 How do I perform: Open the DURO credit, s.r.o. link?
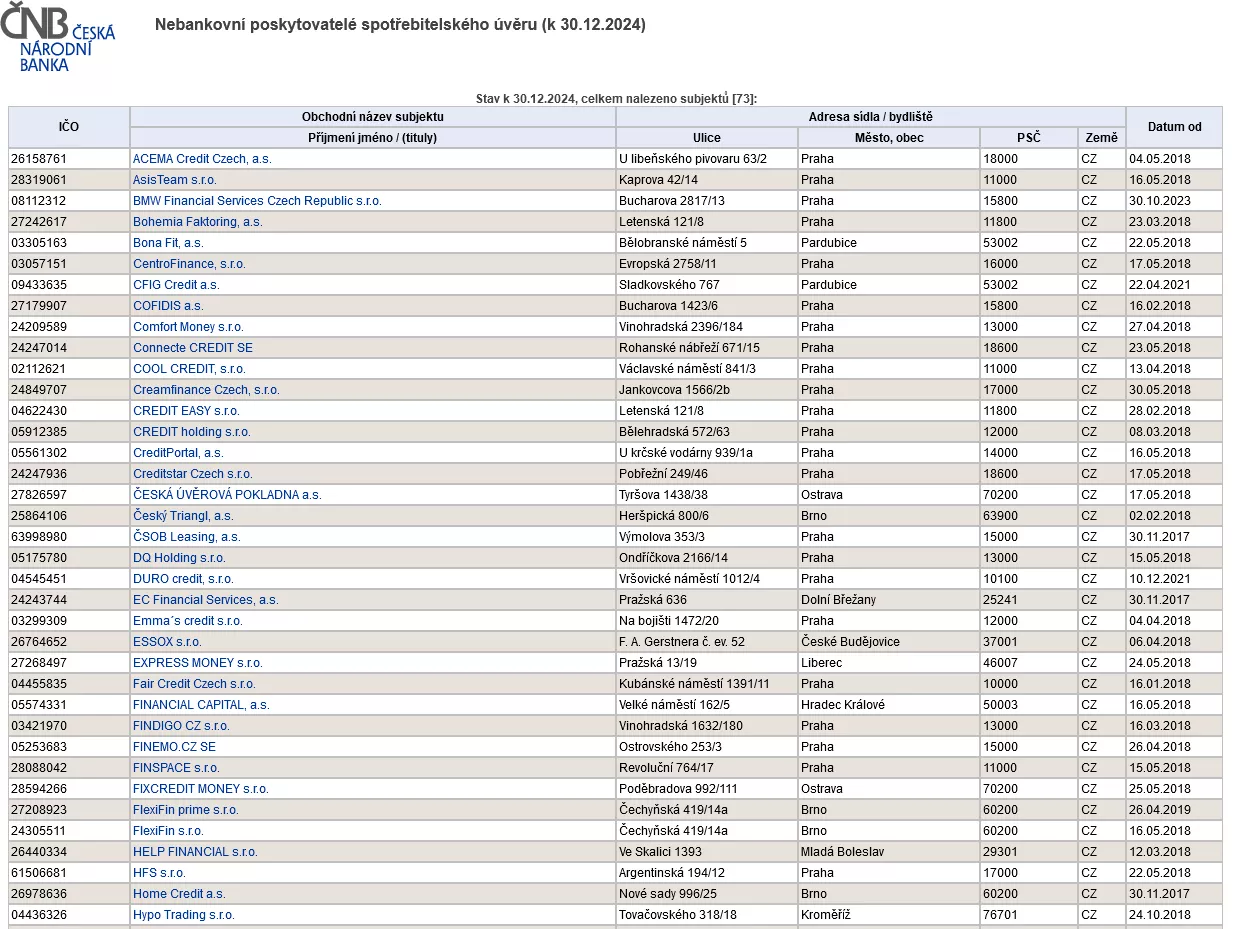183,579
